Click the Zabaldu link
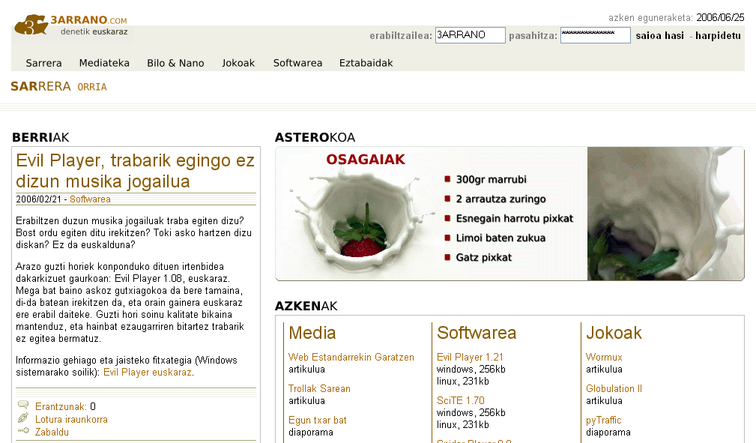Screen dimensions: 756x443 point(52,432)
